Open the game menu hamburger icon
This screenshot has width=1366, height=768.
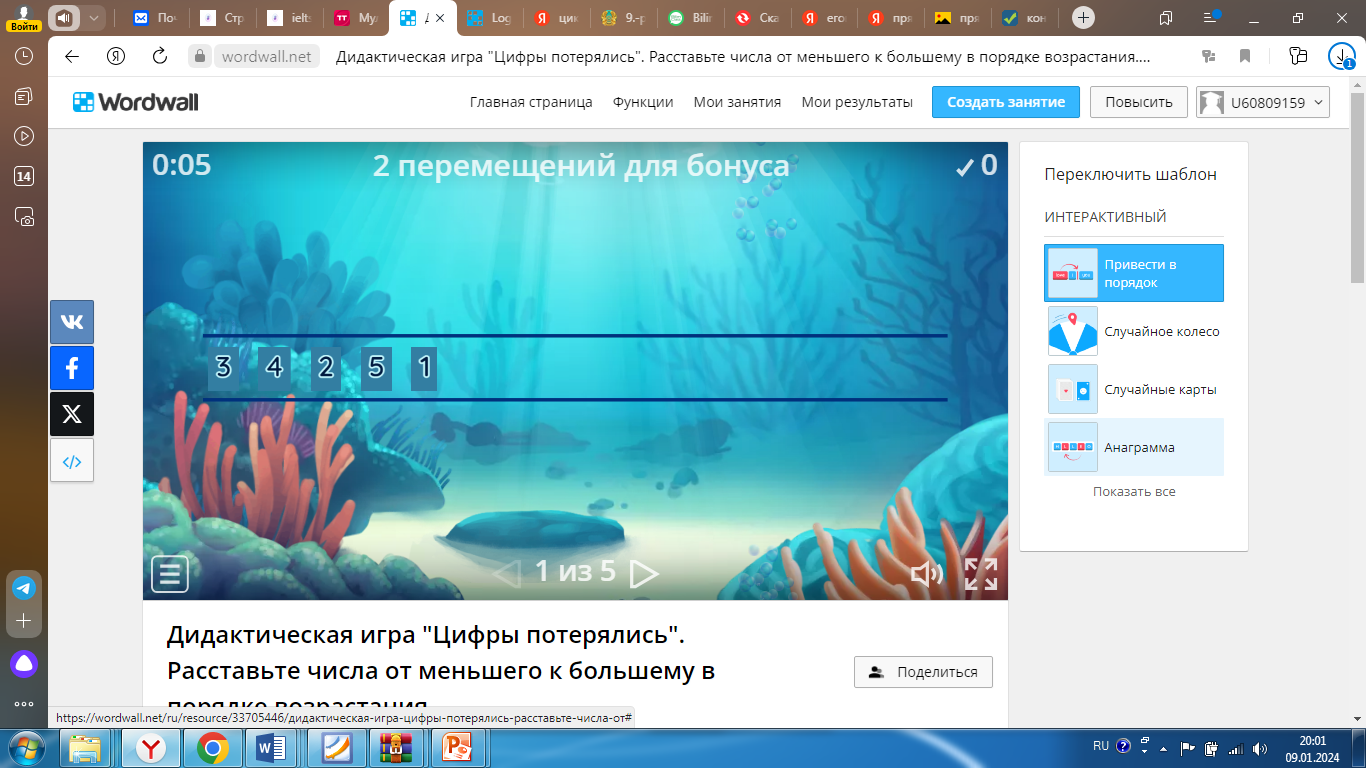coord(170,574)
